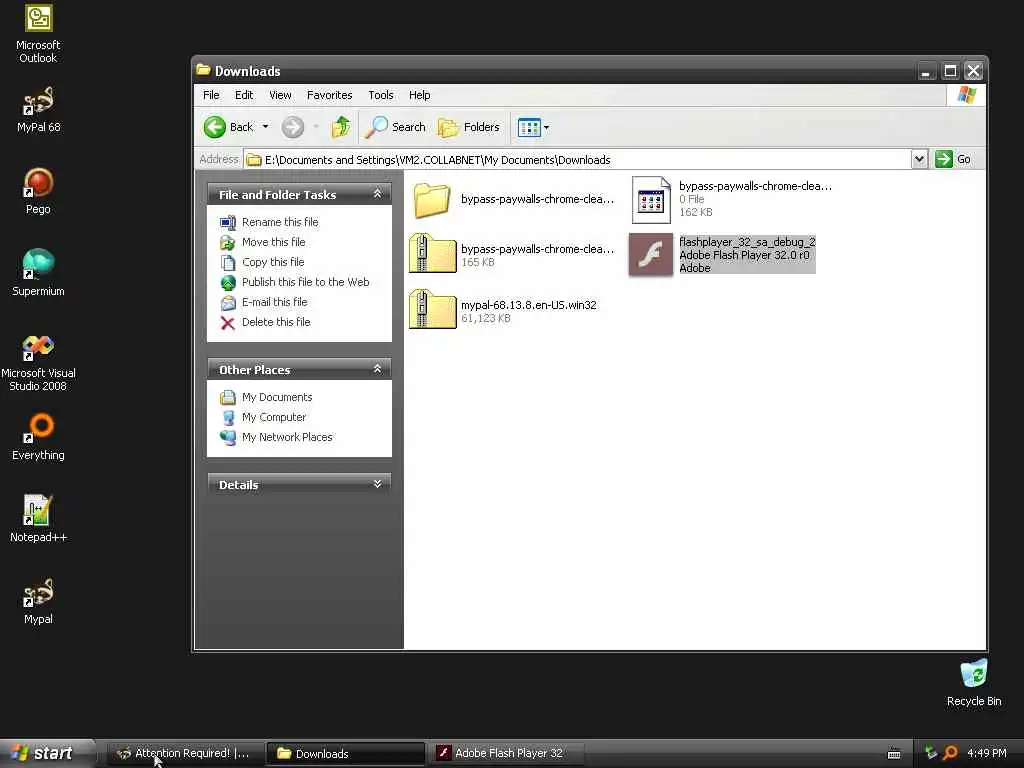This screenshot has height=768, width=1024.
Task: Click the Downloads window title bar folder icon
Action: click(203, 69)
